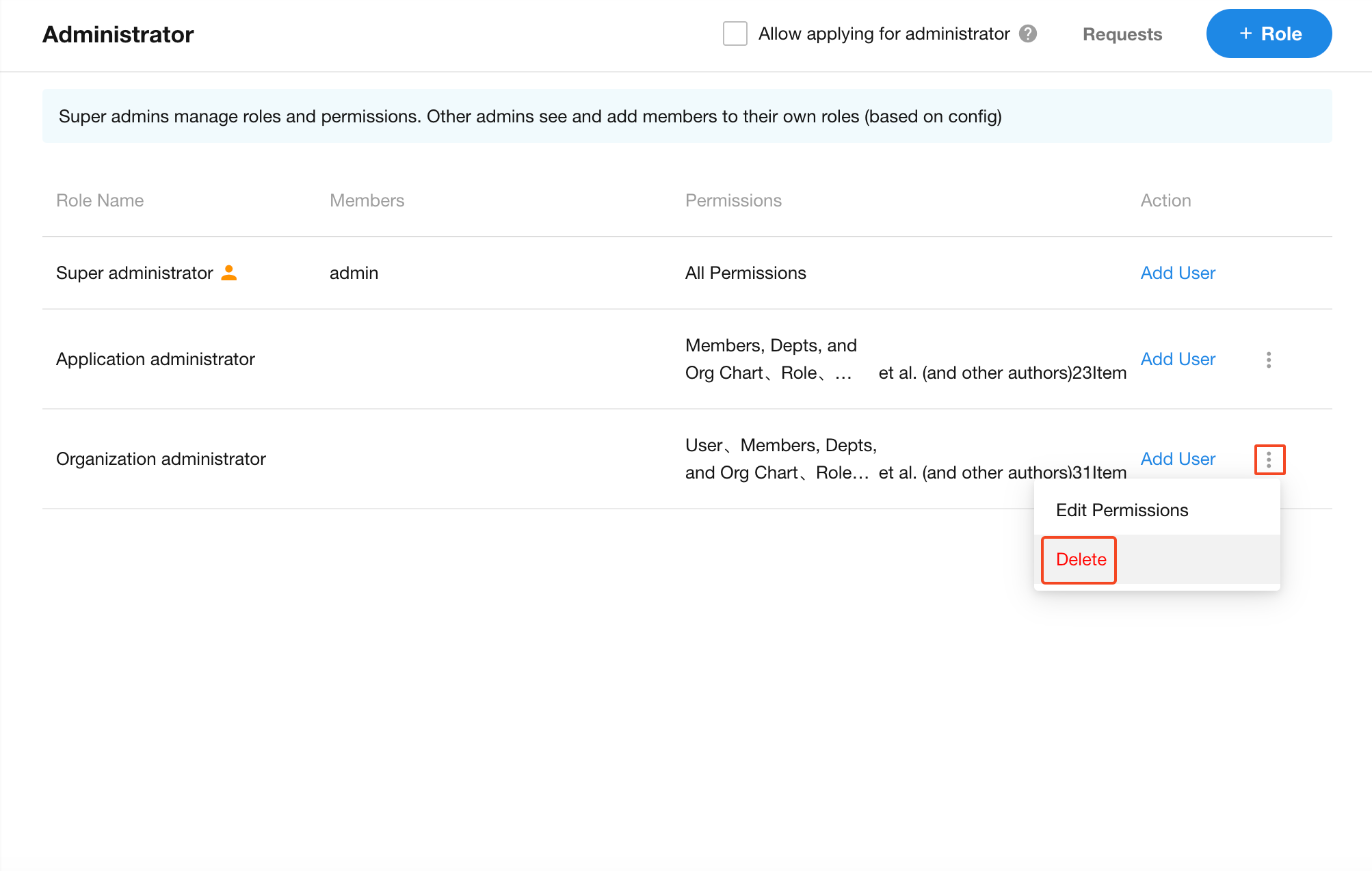Click the admin member entry
This screenshot has height=871, width=1372.
point(354,273)
